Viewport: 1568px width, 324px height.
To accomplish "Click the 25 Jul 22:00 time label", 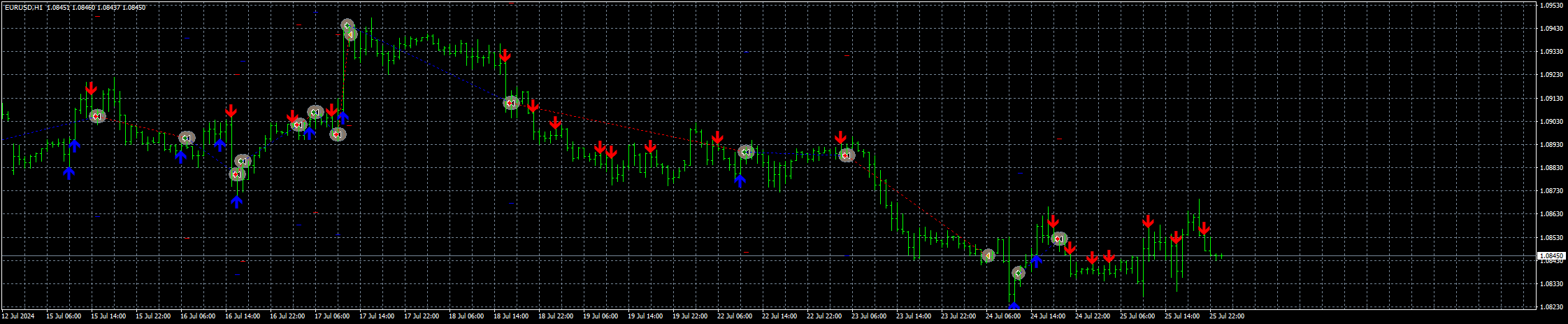I will click(1227, 316).
